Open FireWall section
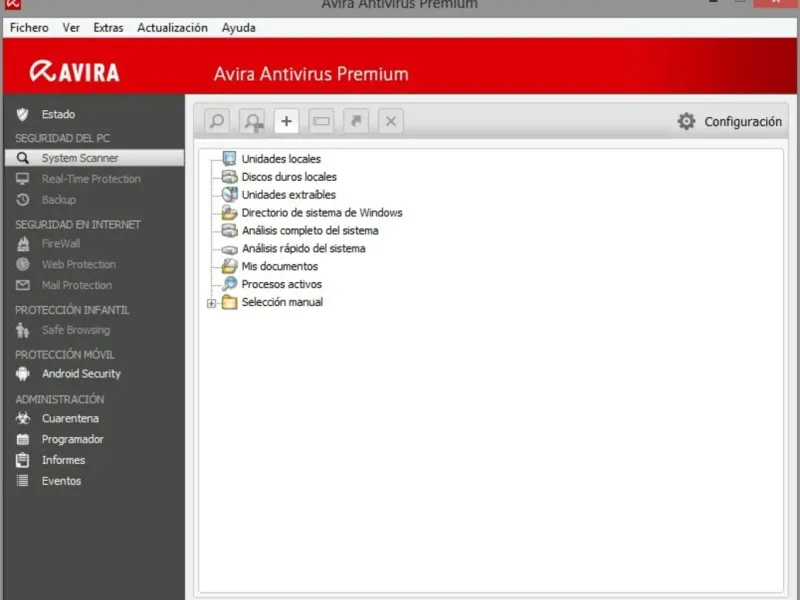800x600 pixels. tap(61, 244)
